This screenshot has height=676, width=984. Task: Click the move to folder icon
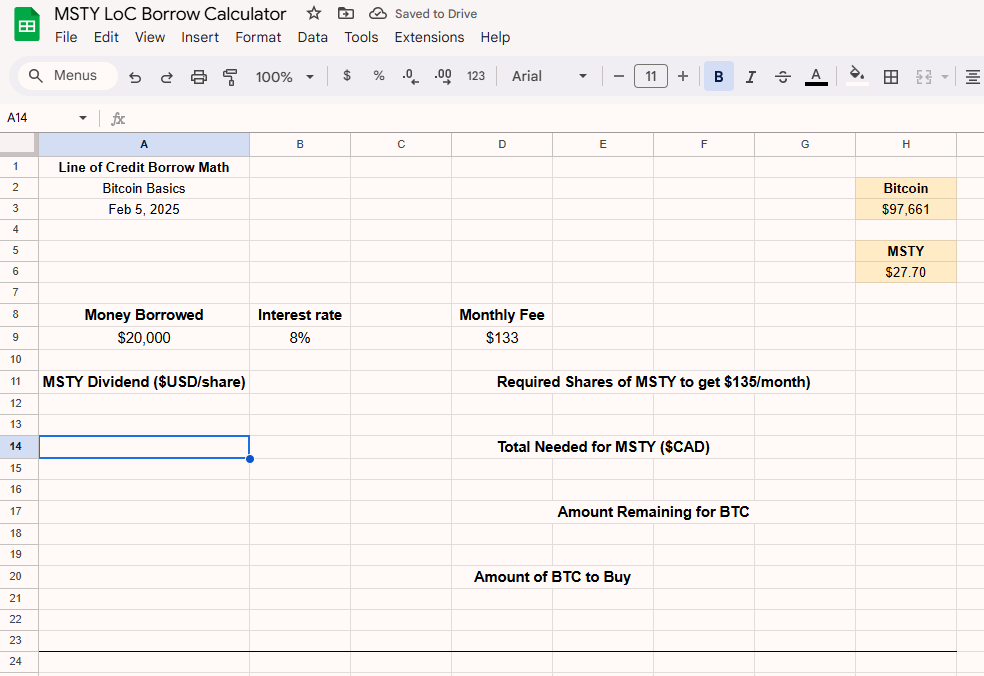click(346, 13)
